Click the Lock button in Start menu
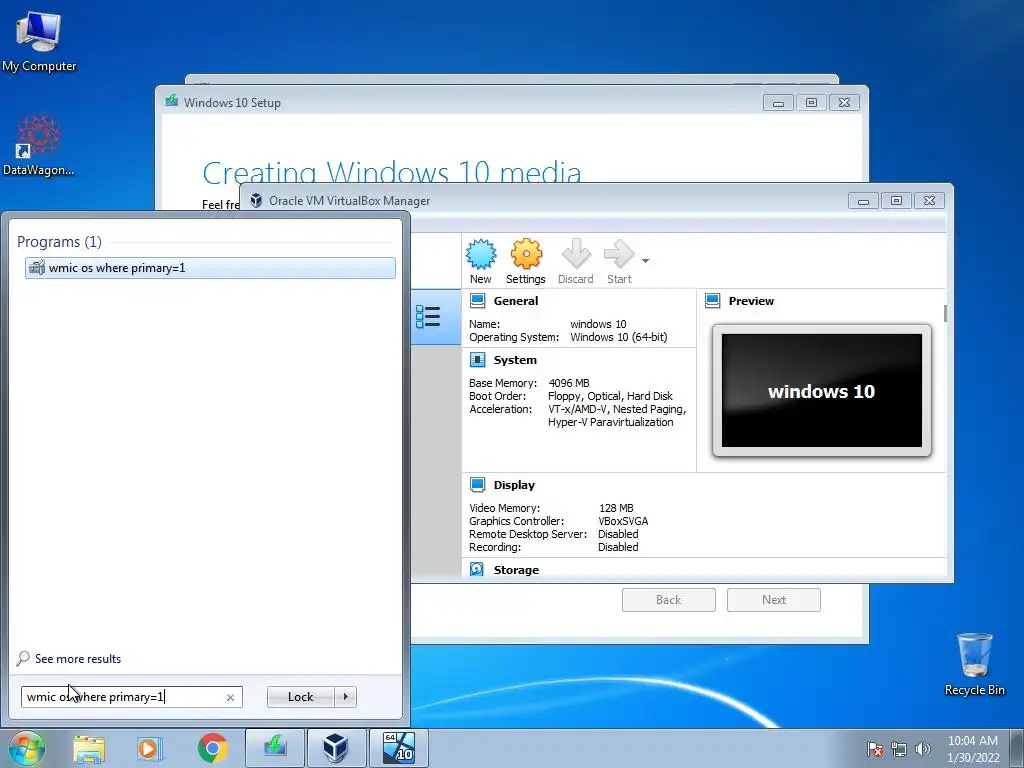The width and height of the screenshot is (1024, 768). pyautogui.click(x=300, y=697)
